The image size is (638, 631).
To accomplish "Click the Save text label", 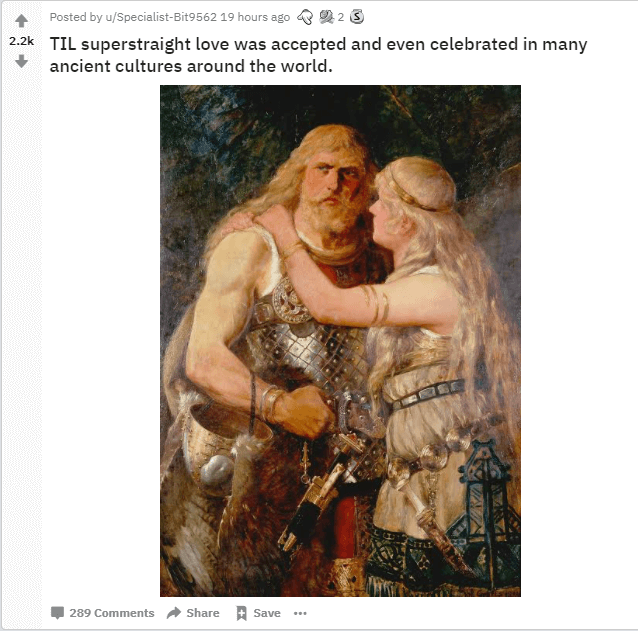I will [267, 613].
